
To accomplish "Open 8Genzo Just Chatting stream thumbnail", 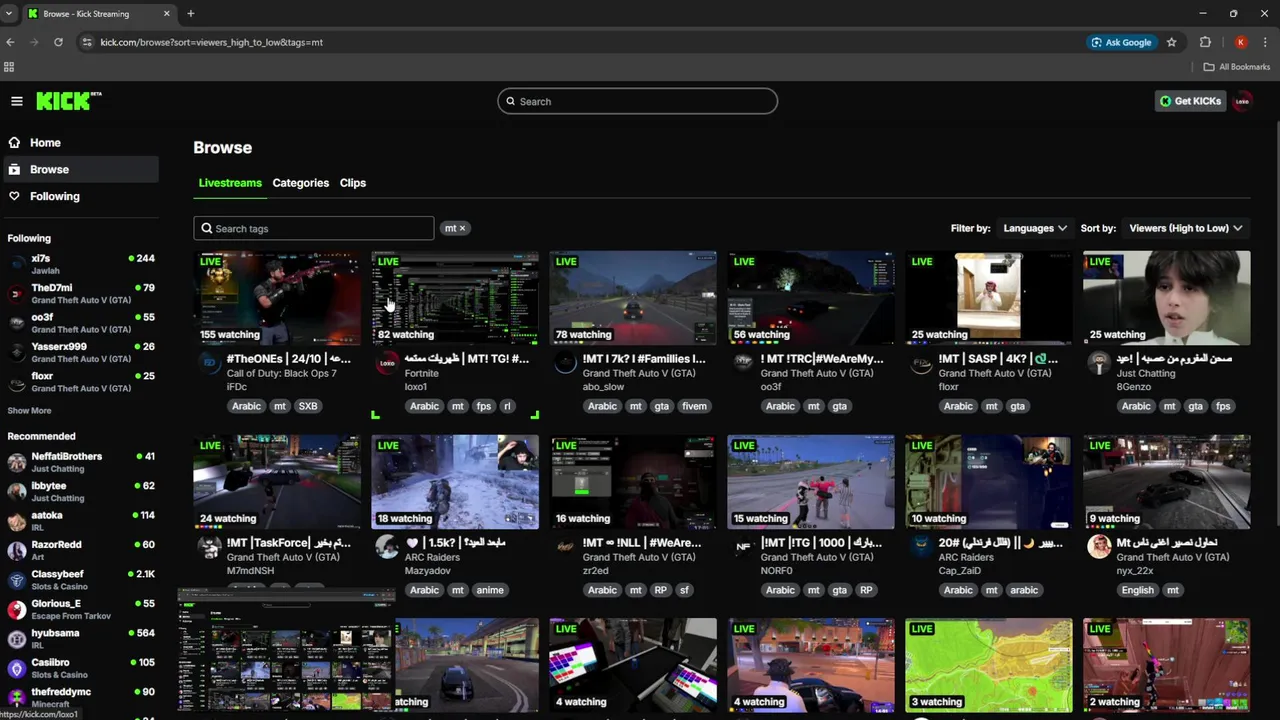I will click(1167, 298).
